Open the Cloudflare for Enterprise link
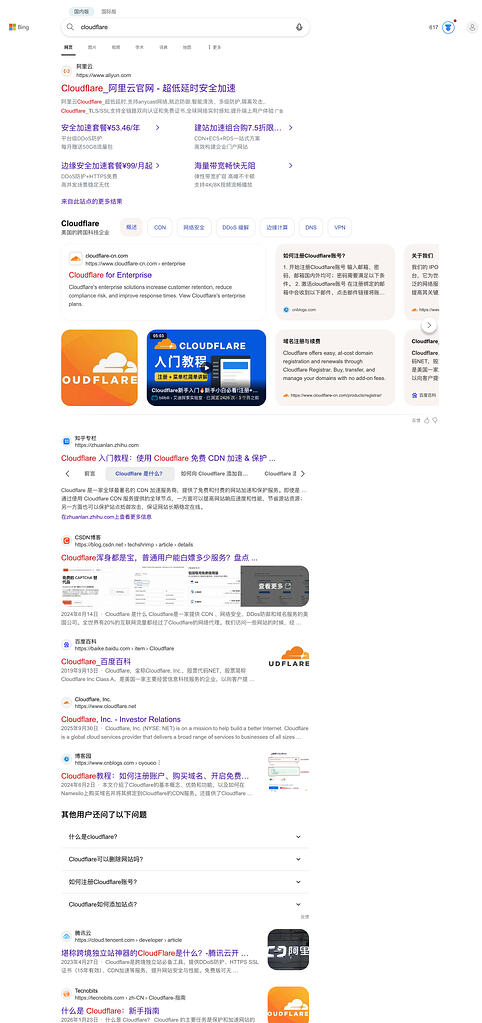The width and height of the screenshot is (482, 1023). (110, 275)
